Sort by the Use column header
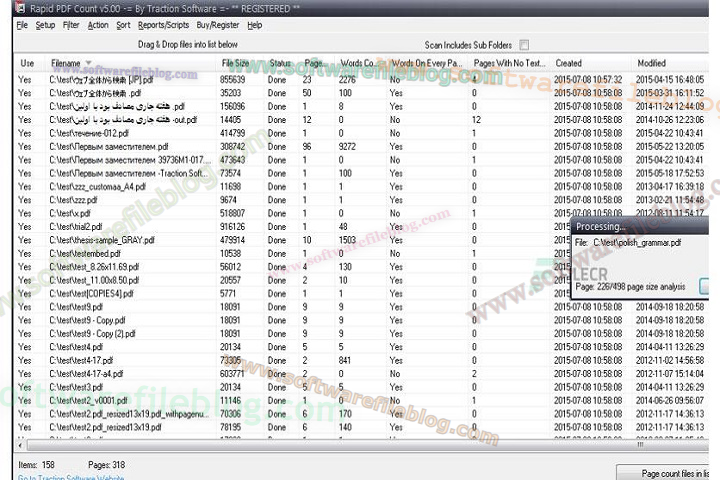The image size is (720, 480). click(x=27, y=63)
